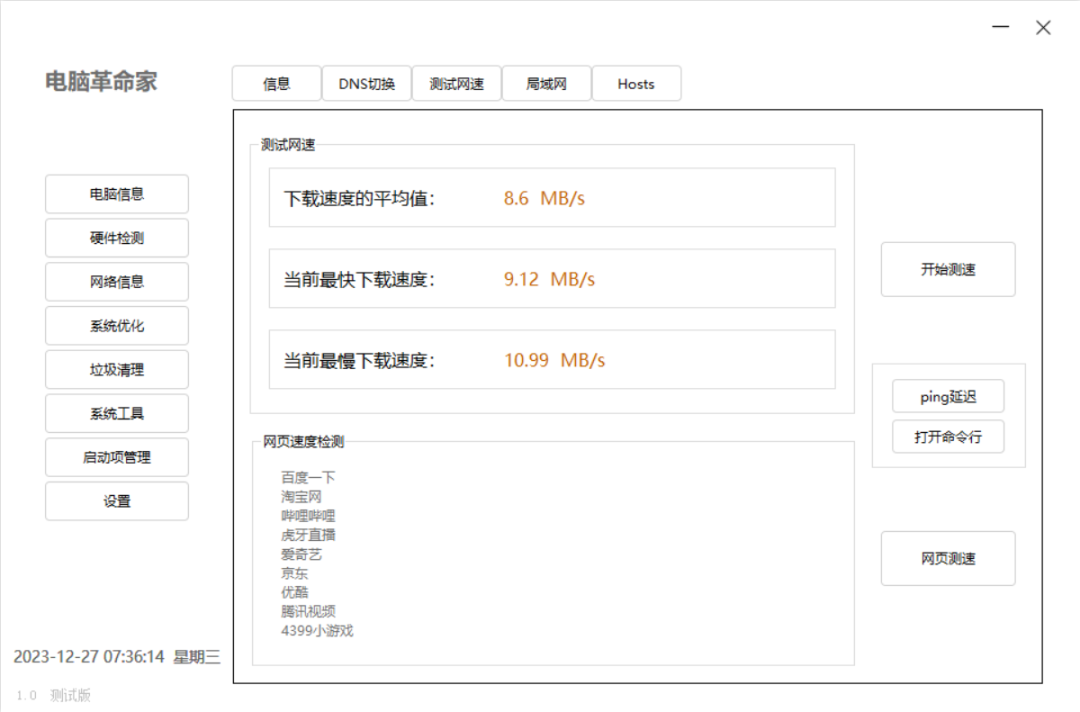
Task: Open 启动项管理 page
Action: click(117, 458)
